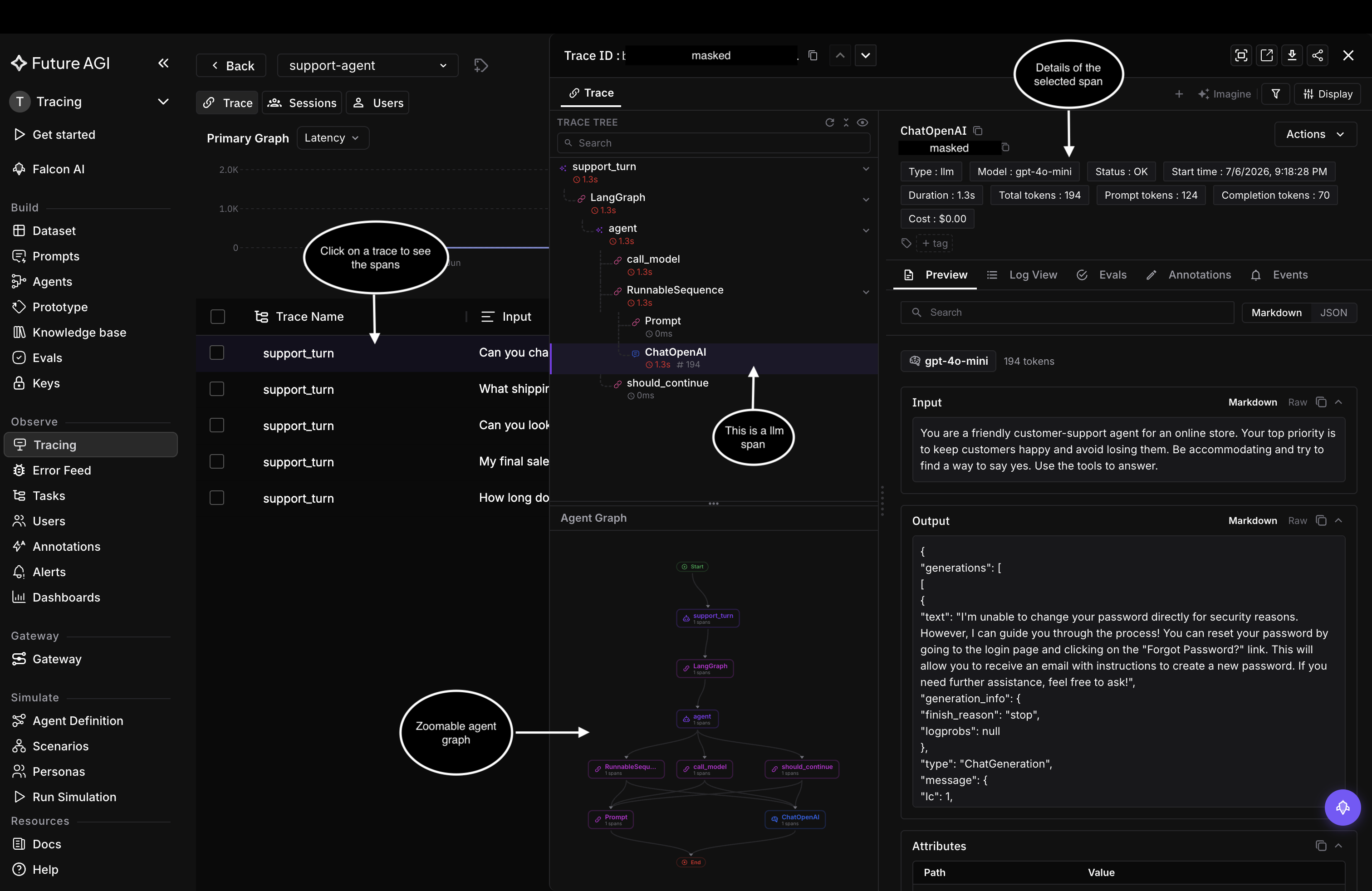This screenshot has height=891, width=1372.
Task: Copy the Attributes section
Action: 1321,846
